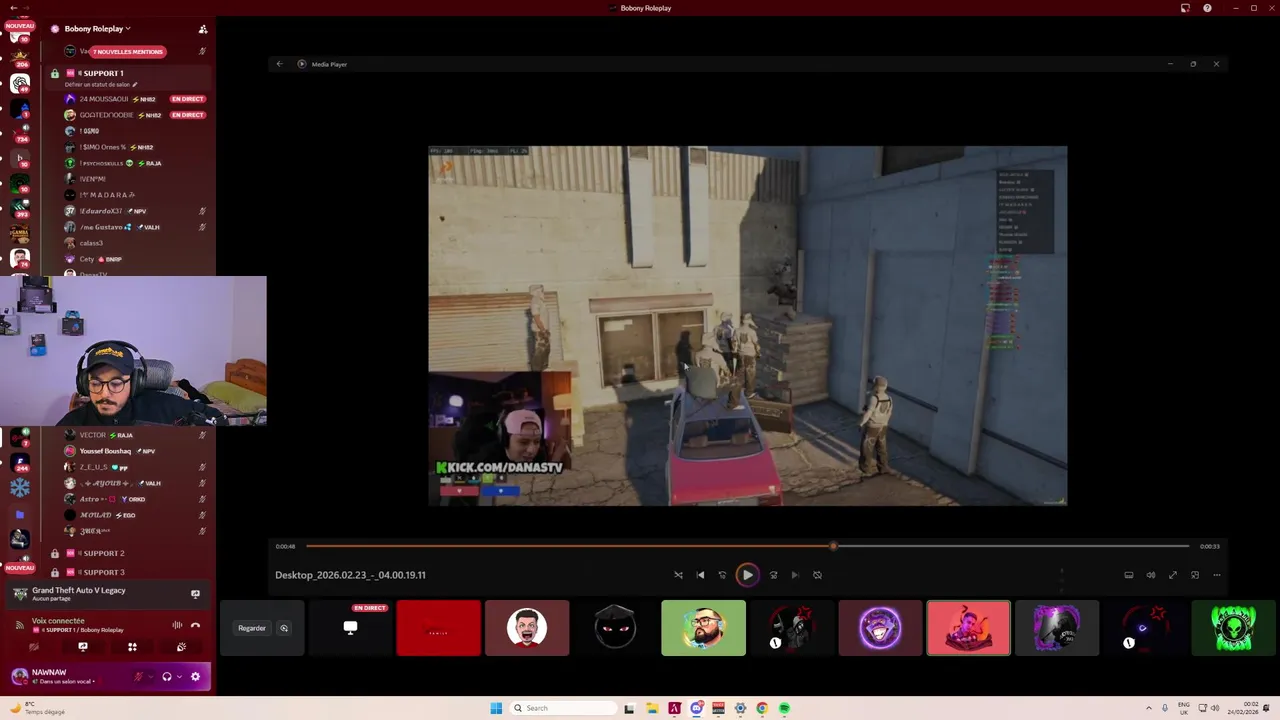
Task: Go back in Media Player window
Action: (279, 64)
